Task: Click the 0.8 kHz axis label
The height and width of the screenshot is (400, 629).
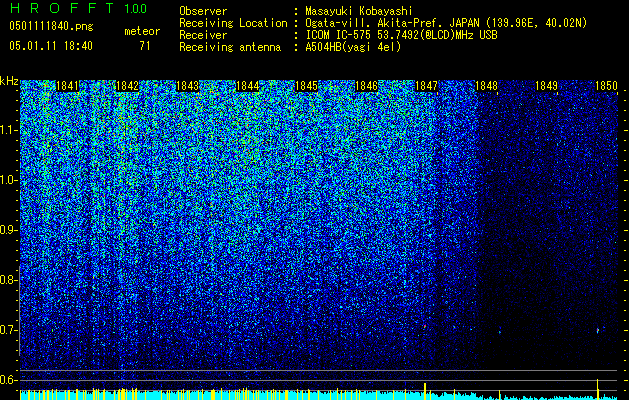Action: click(x=8, y=280)
